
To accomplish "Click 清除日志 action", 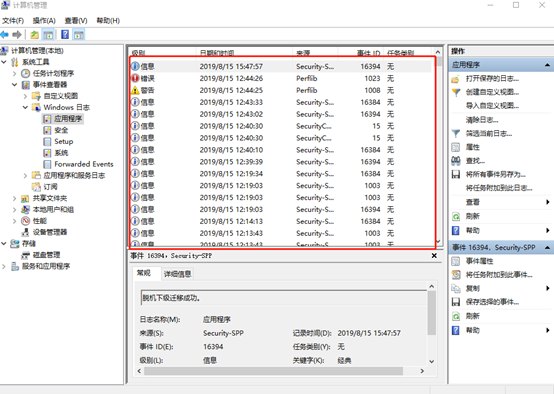I will [x=482, y=120].
